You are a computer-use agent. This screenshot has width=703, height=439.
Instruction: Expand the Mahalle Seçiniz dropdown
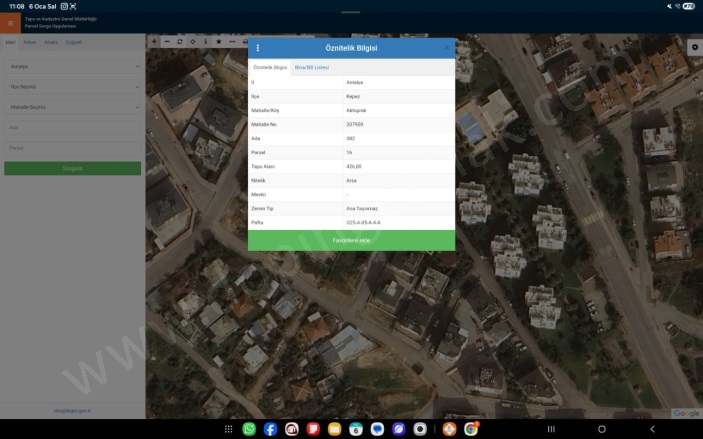pyautogui.click(x=72, y=107)
